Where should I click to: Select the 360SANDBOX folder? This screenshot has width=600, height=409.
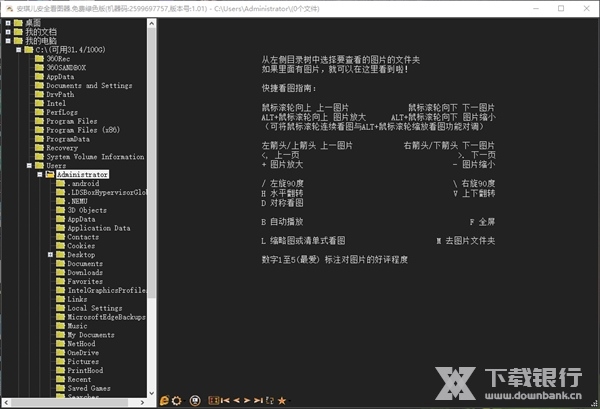point(69,67)
